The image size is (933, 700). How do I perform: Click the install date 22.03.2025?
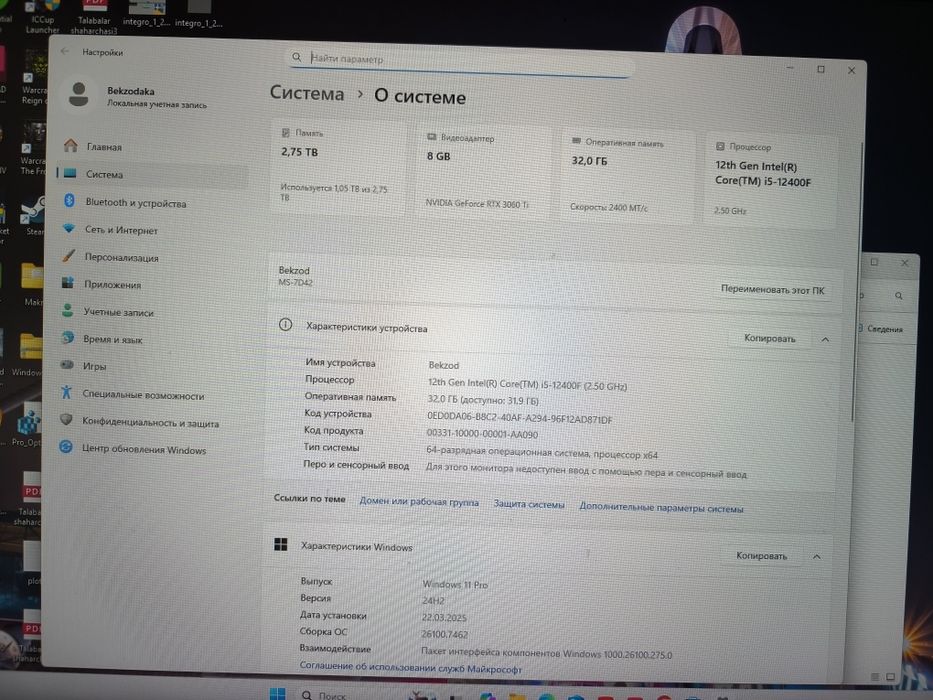(x=444, y=617)
